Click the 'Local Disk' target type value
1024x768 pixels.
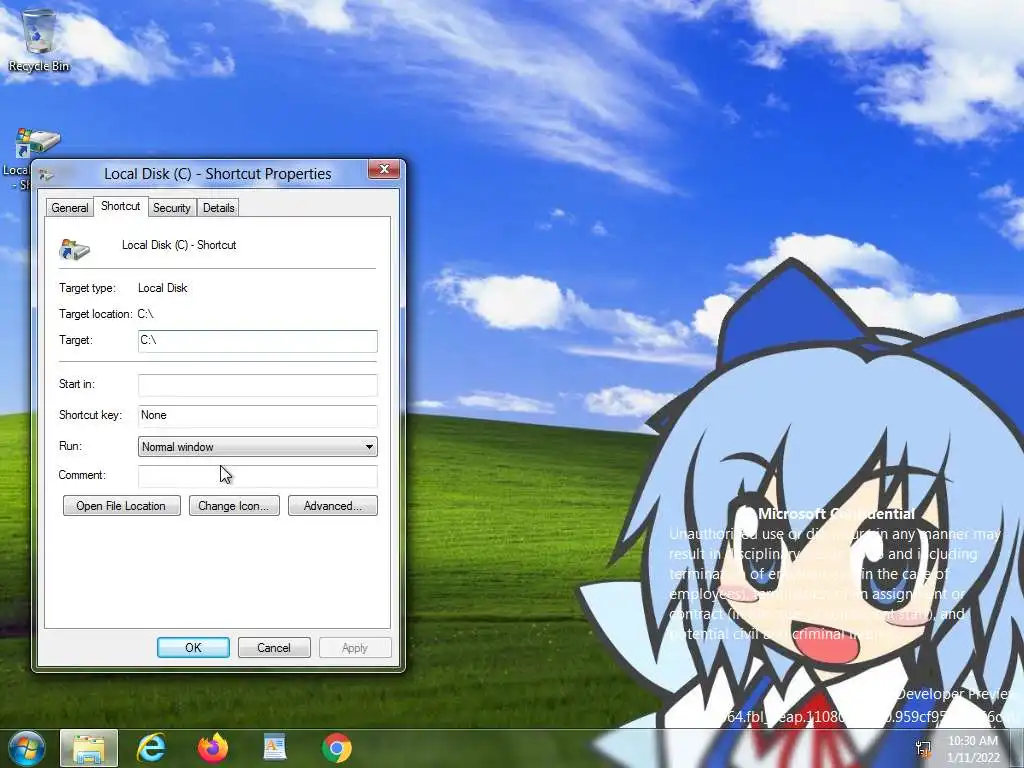pos(163,288)
